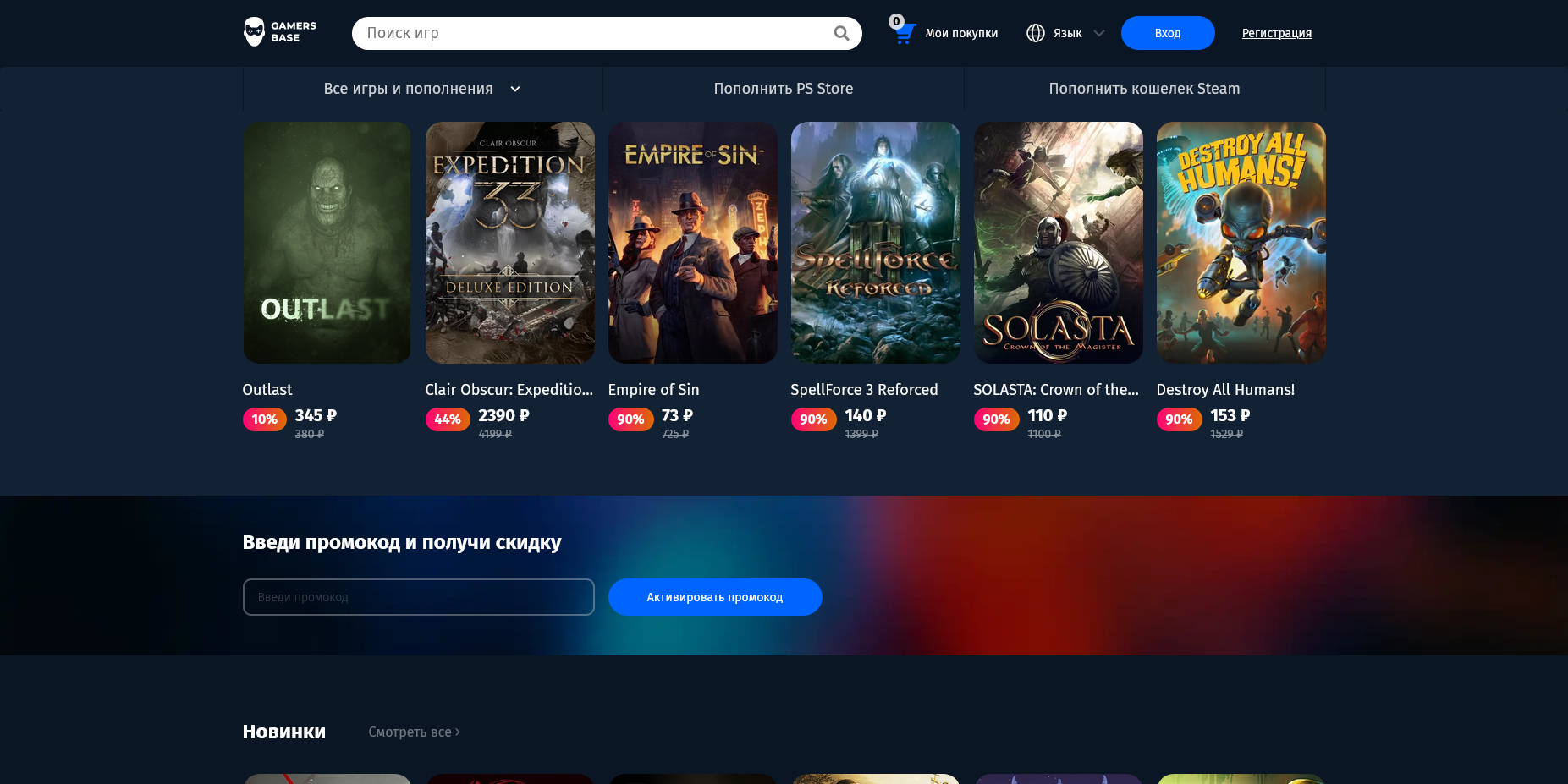Open the Outlast cover thumbnail
This screenshot has height=784, width=1568.
[x=327, y=243]
